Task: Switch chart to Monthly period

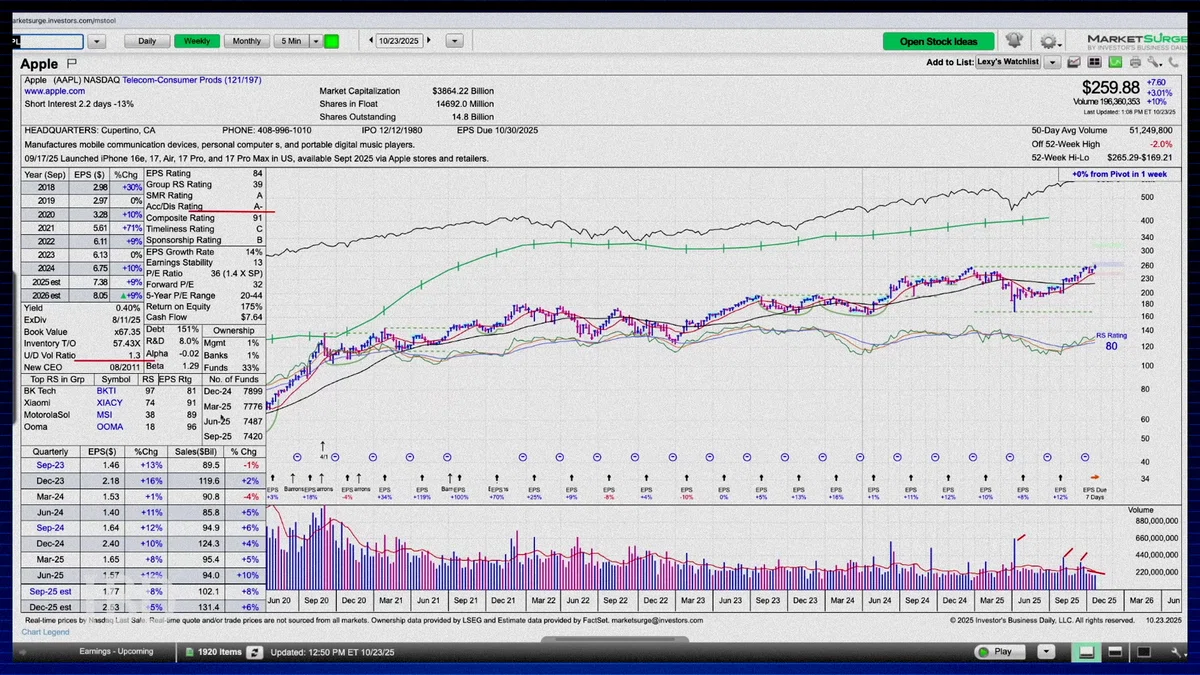Action: point(247,41)
